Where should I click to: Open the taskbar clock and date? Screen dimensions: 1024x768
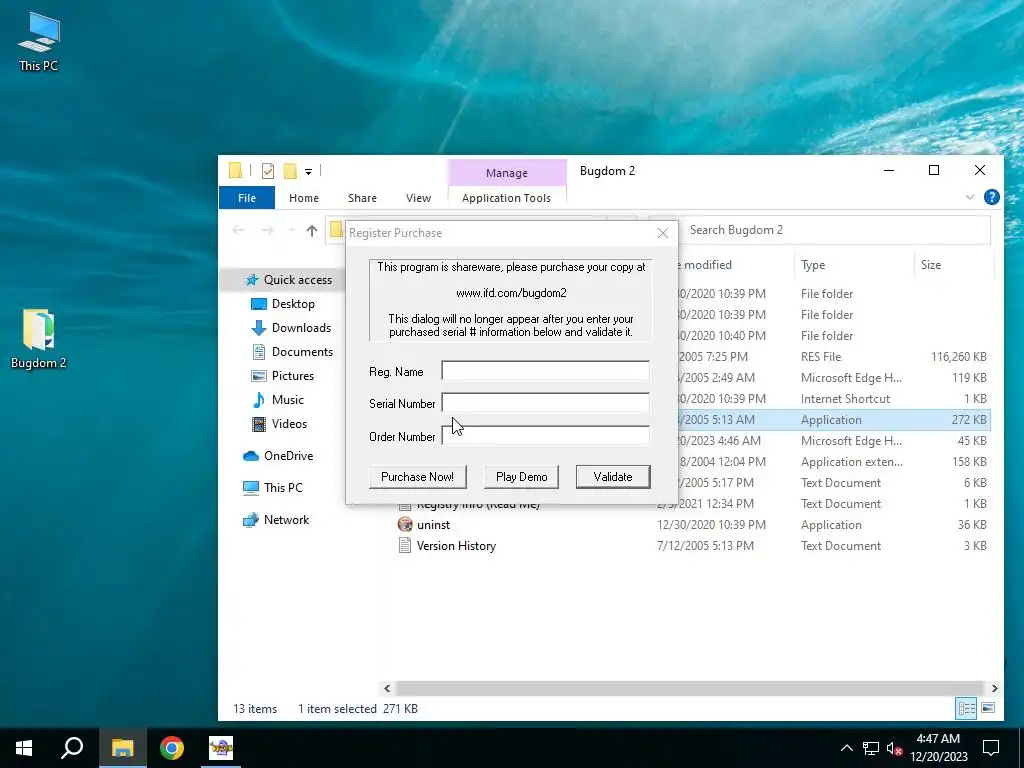[938, 748]
